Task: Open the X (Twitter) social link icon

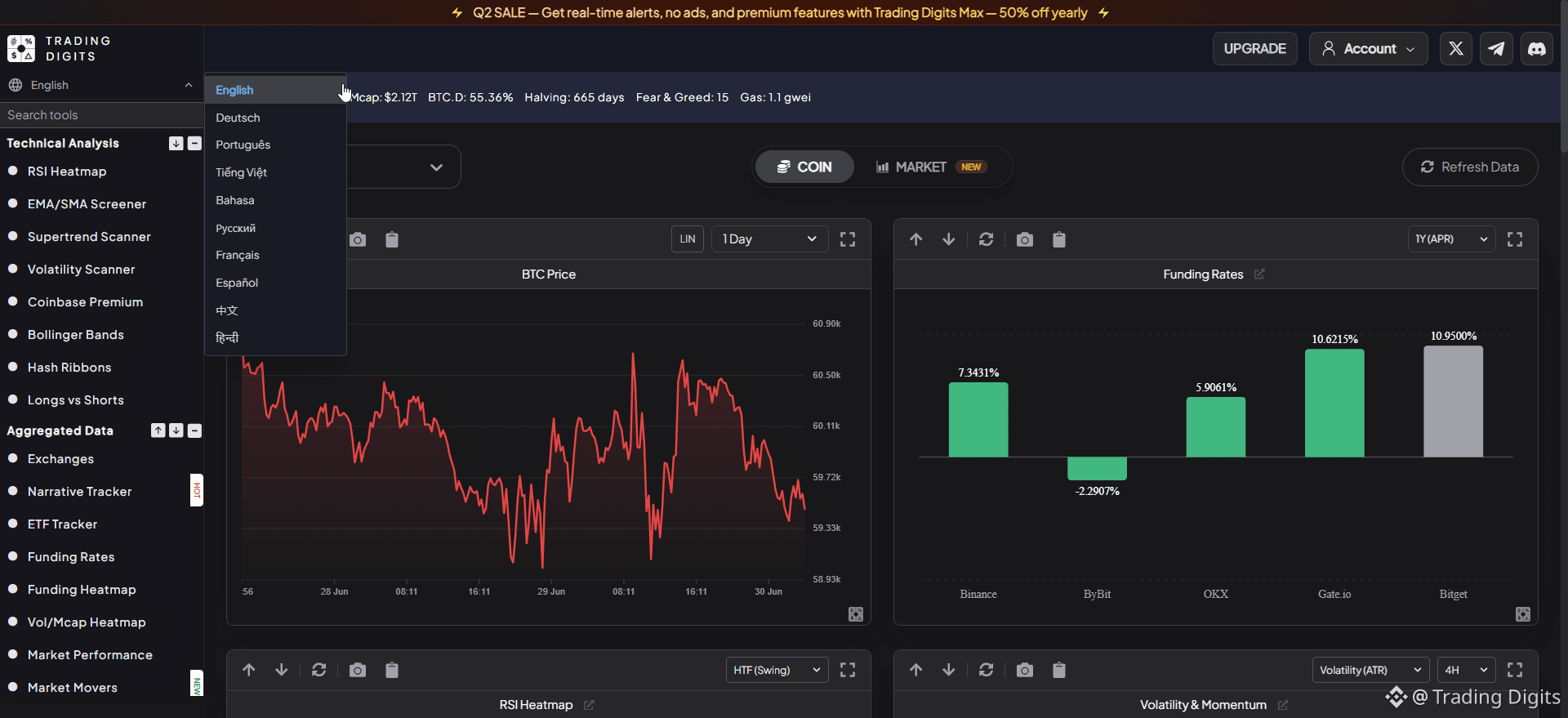Action: point(1455,49)
